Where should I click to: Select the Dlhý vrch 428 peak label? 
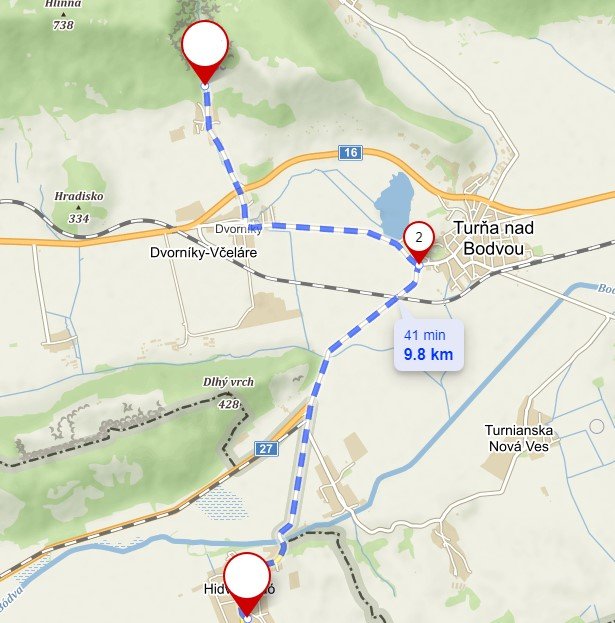click(x=228, y=393)
